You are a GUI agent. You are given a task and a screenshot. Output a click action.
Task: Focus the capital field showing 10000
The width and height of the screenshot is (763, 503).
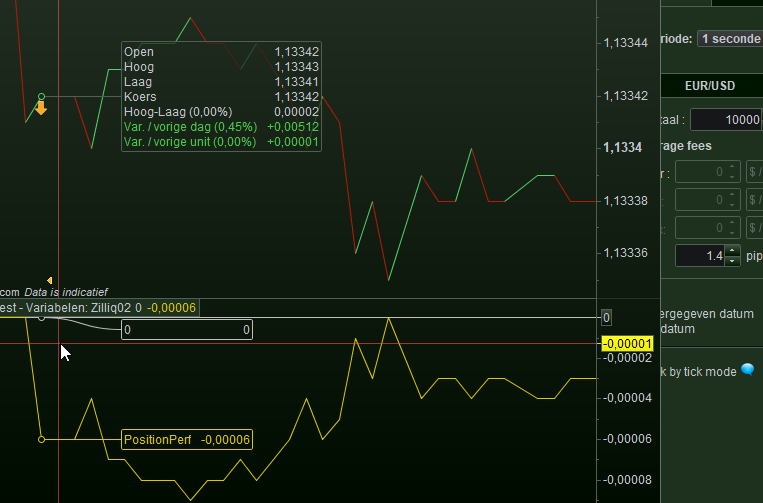pyautogui.click(x=727, y=120)
